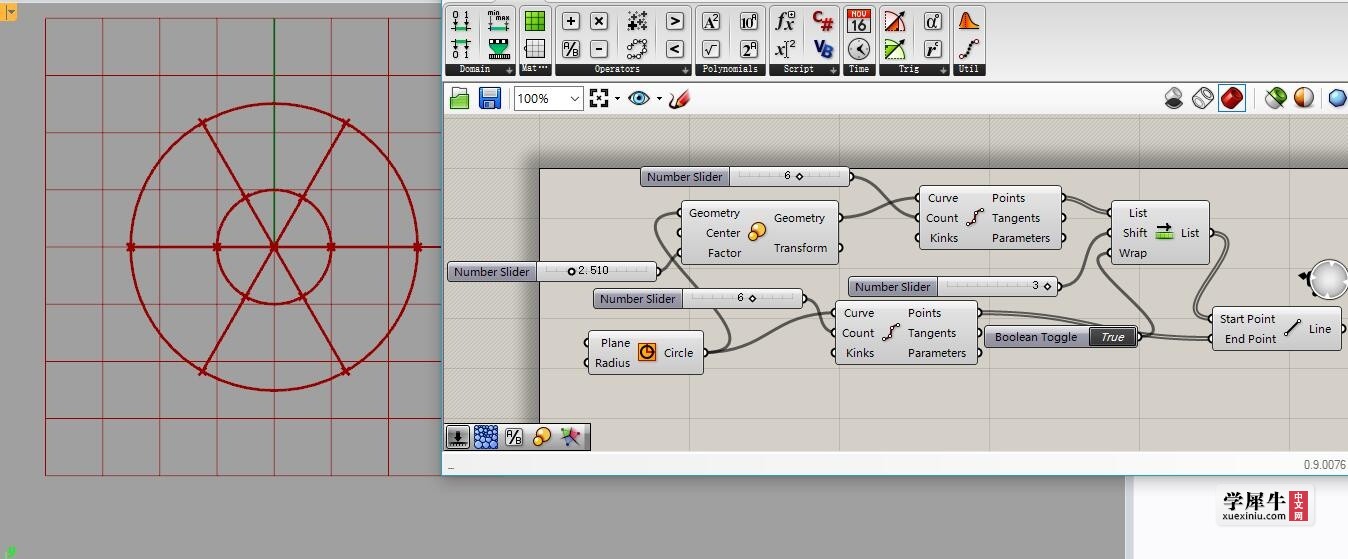
Task: Select the Square Root component
Action: pyautogui.click(x=711, y=48)
